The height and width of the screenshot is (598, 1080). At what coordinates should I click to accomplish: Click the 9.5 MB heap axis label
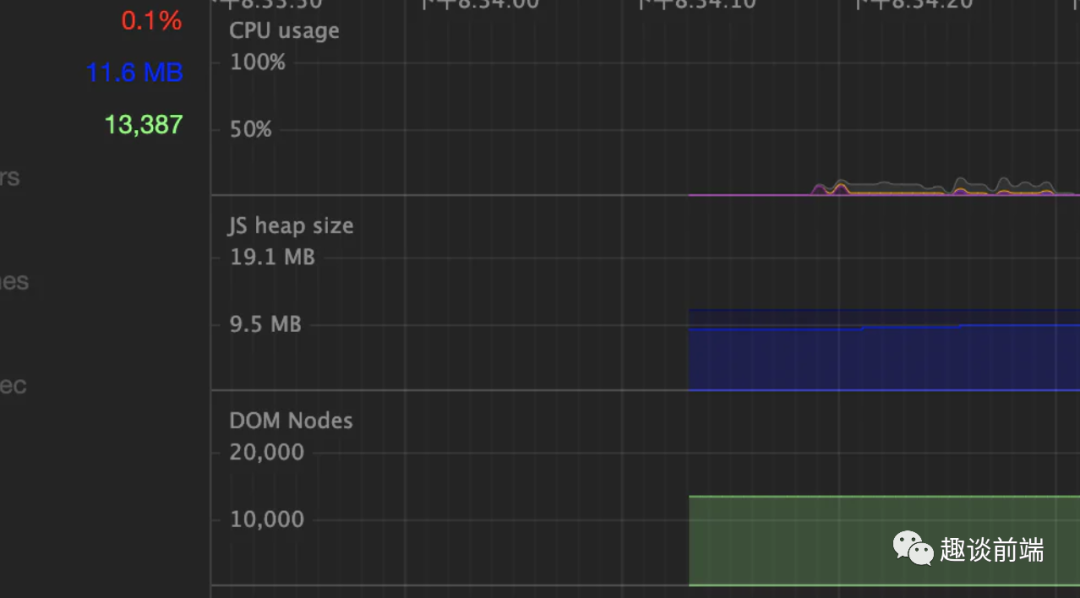(265, 325)
